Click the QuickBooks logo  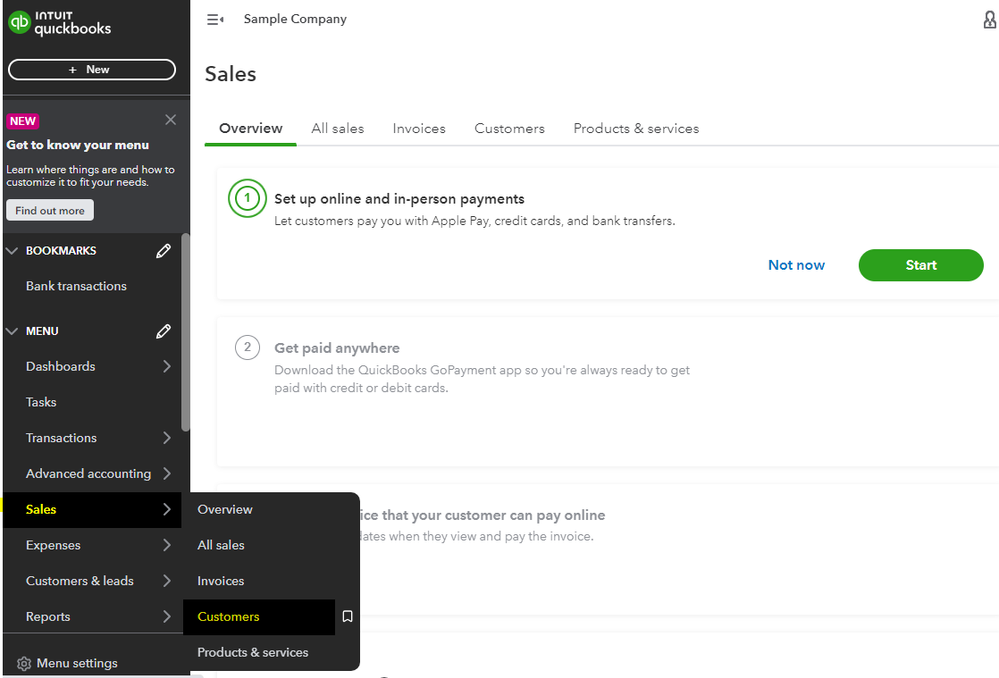coord(60,23)
